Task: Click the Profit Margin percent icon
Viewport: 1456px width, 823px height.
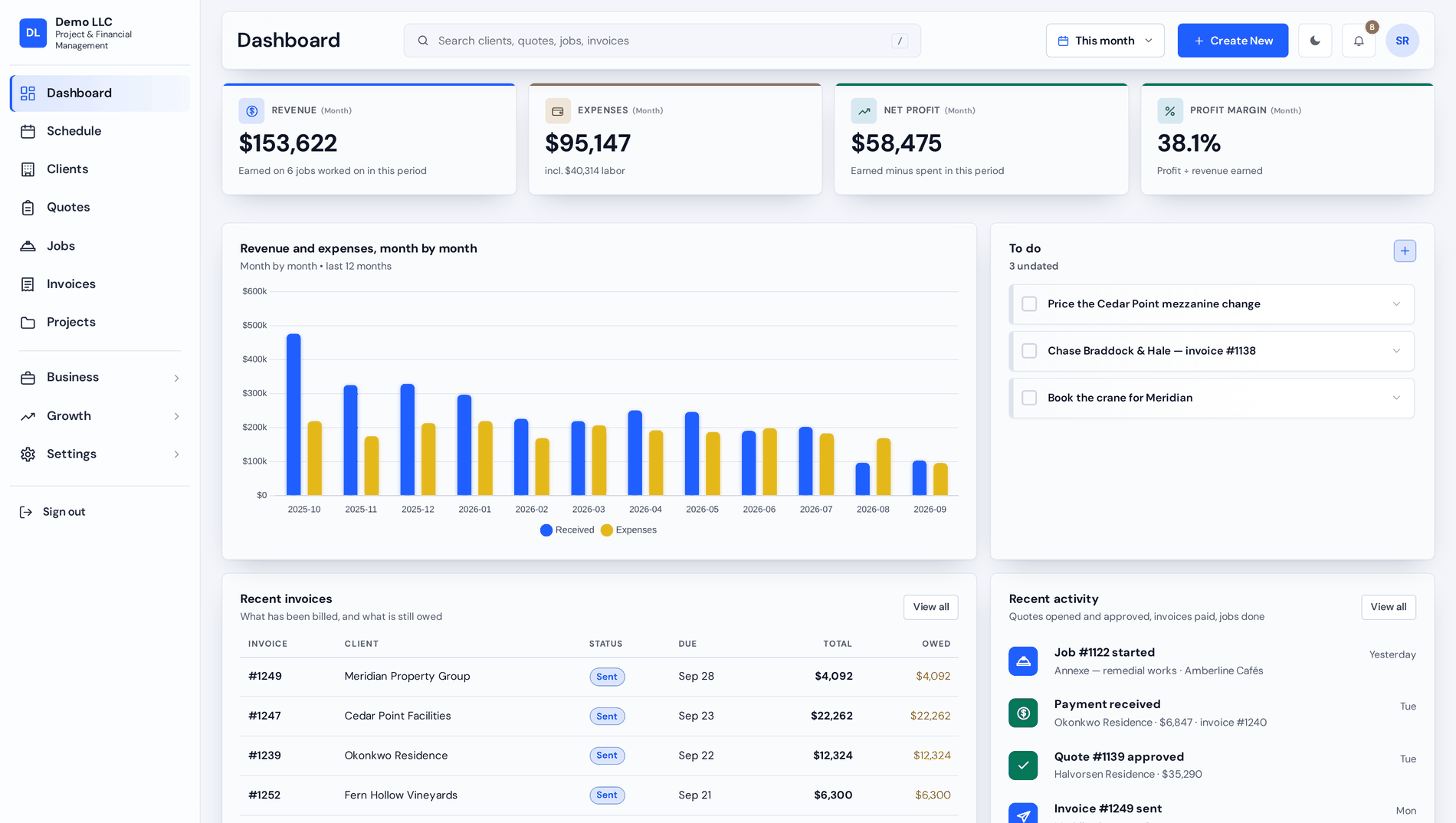Action: pyautogui.click(x=1170, y=111)
